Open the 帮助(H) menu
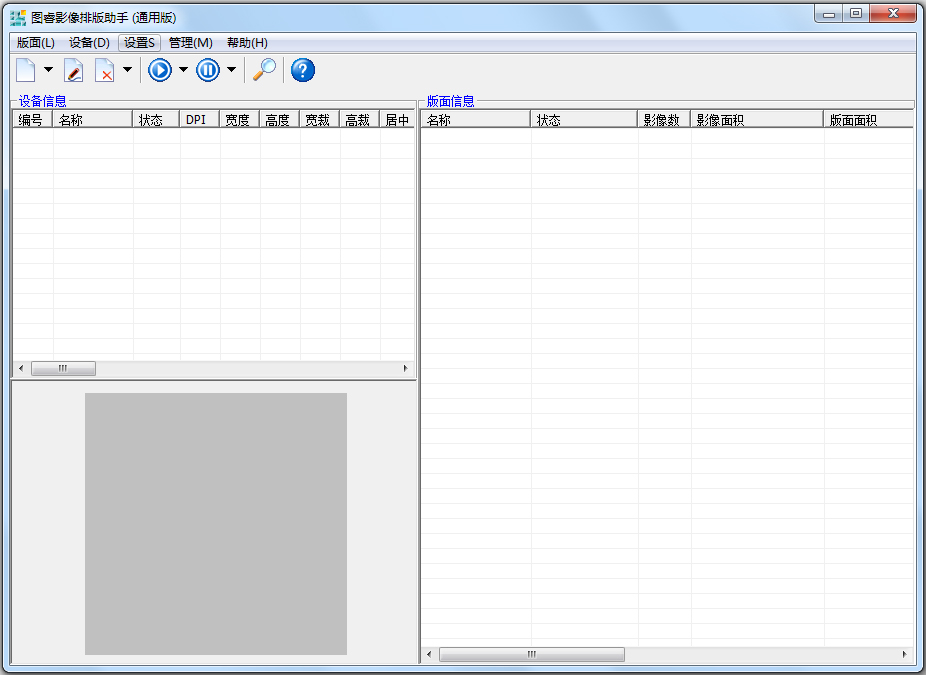Screen dimensions: 926x675 (247, 43)
